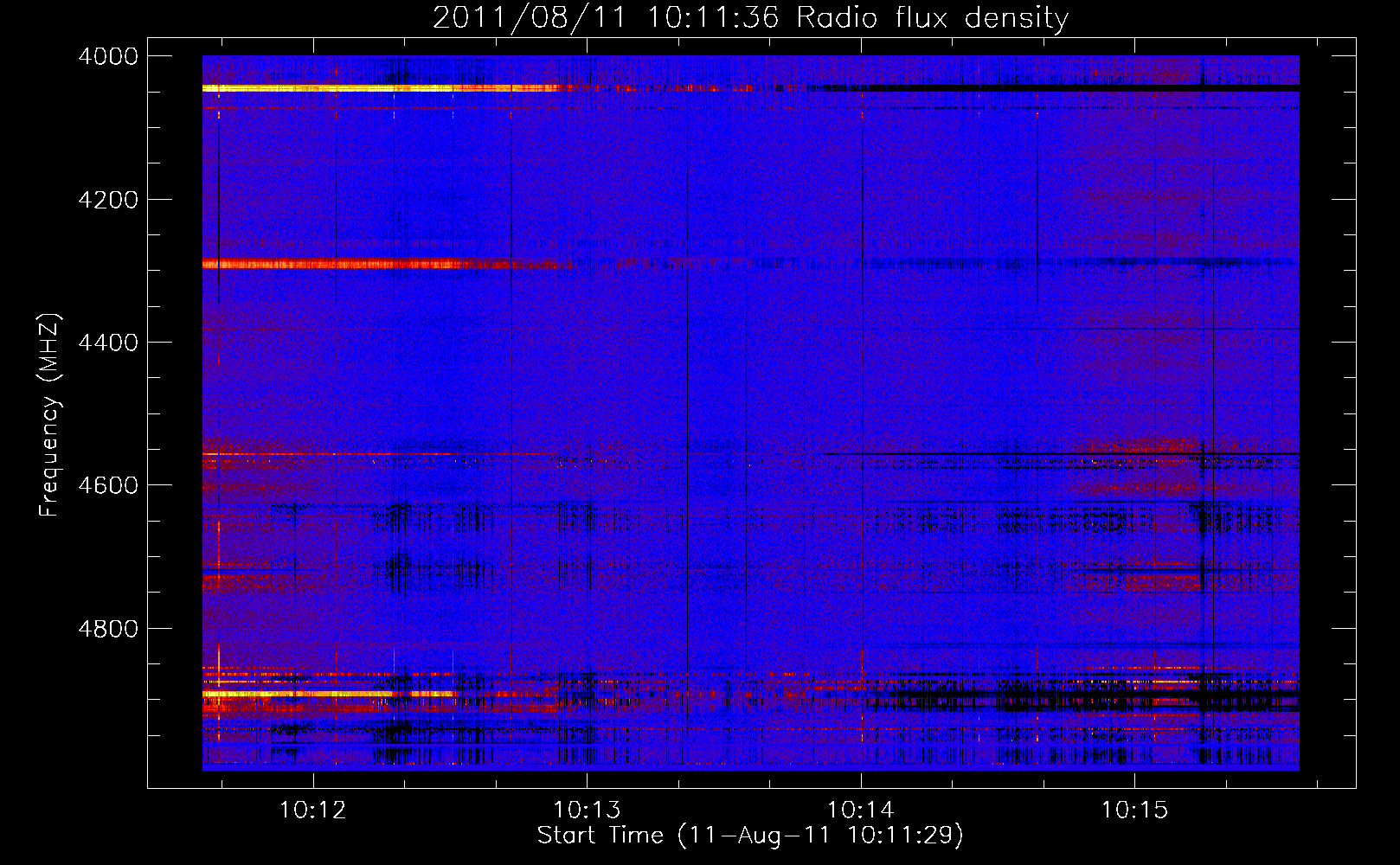
Task: Click the plot title '2011/08/11 10:11:36 Radio flux density'
Action: tap(750, 18)
